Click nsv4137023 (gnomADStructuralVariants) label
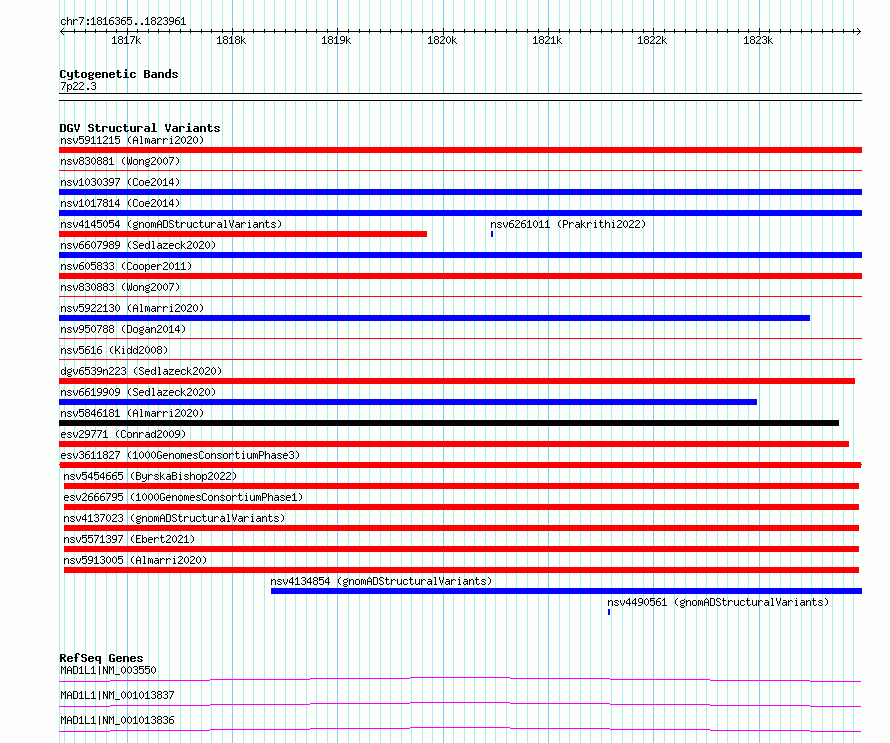This screenshot has height=743, width=890. tap(174, 518)
